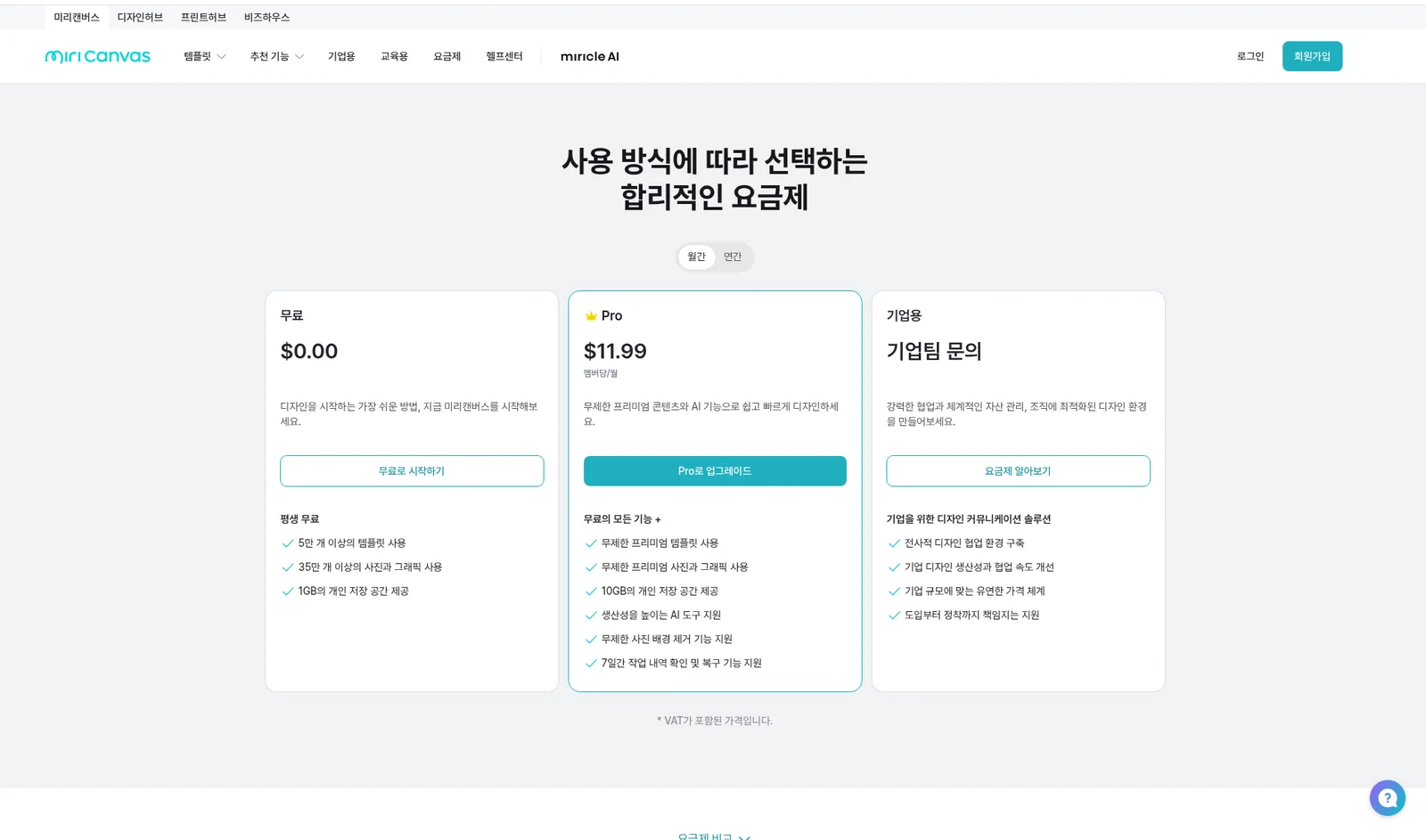This screenshot has height=840, width=1426.
Task: Switch to the 디자인허브 top tab
Action: 140,17
